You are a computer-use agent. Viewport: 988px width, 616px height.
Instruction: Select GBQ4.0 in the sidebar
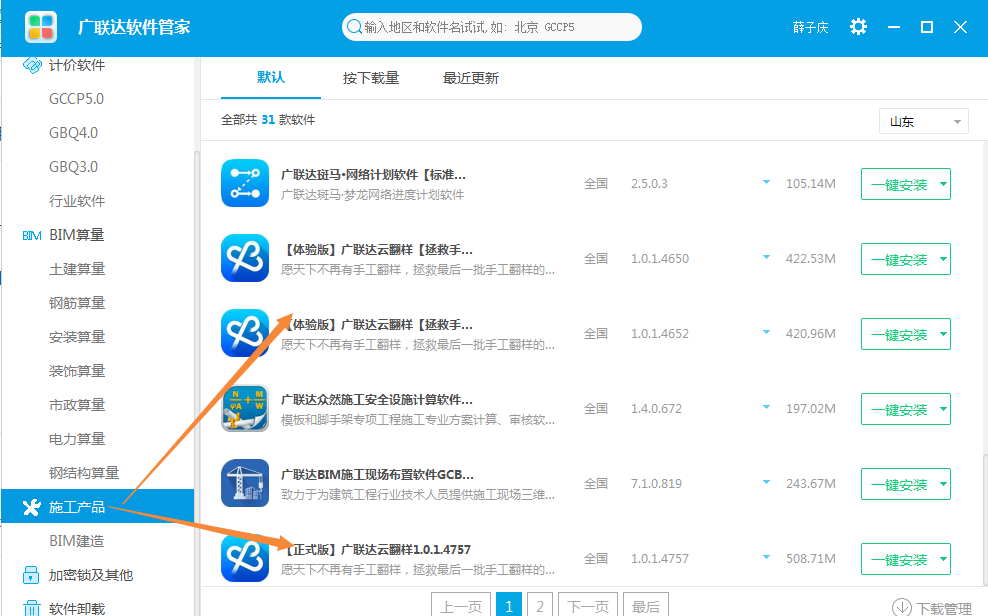click(x=73, y=133)
